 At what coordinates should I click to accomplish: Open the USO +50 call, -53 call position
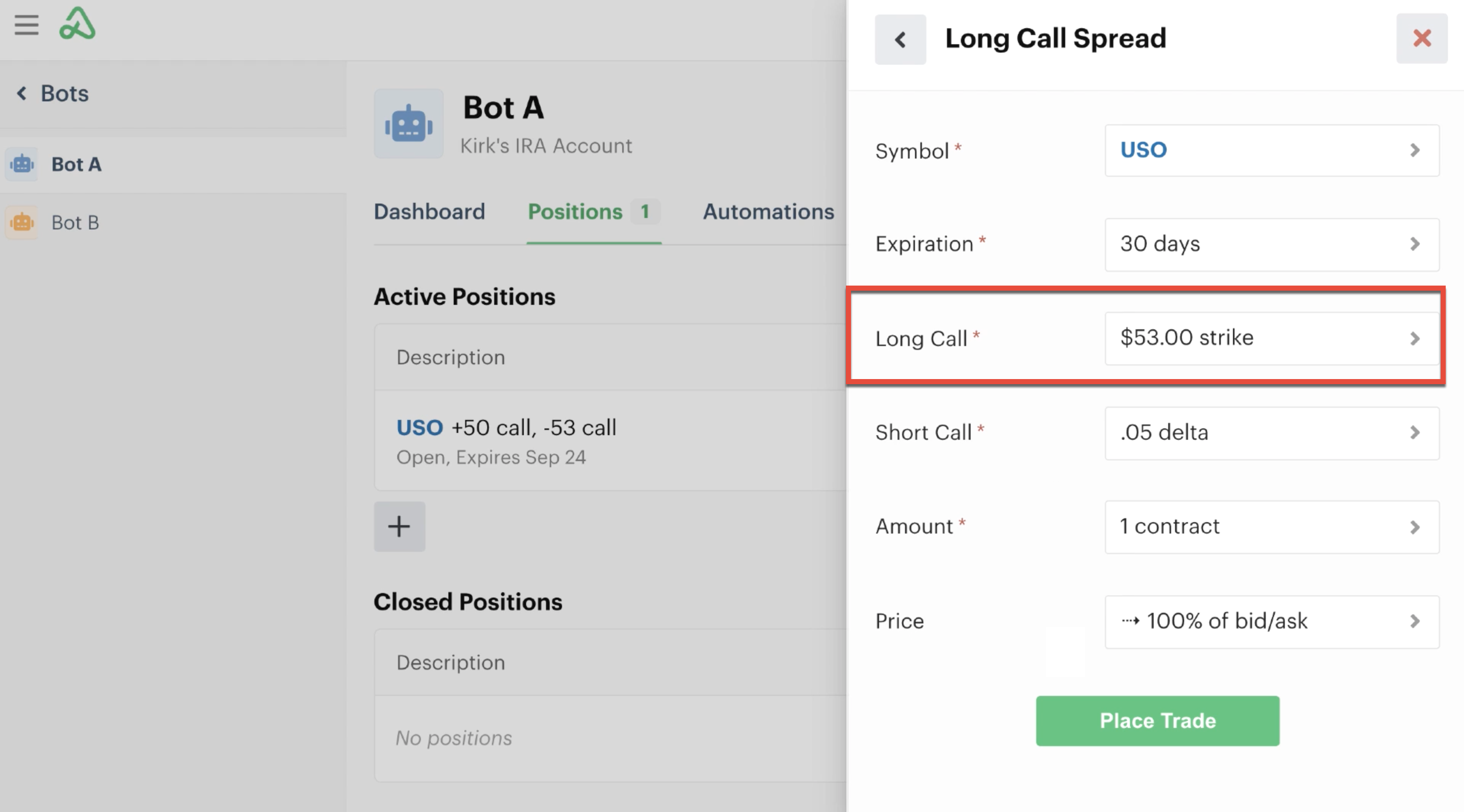coord(611,441)
